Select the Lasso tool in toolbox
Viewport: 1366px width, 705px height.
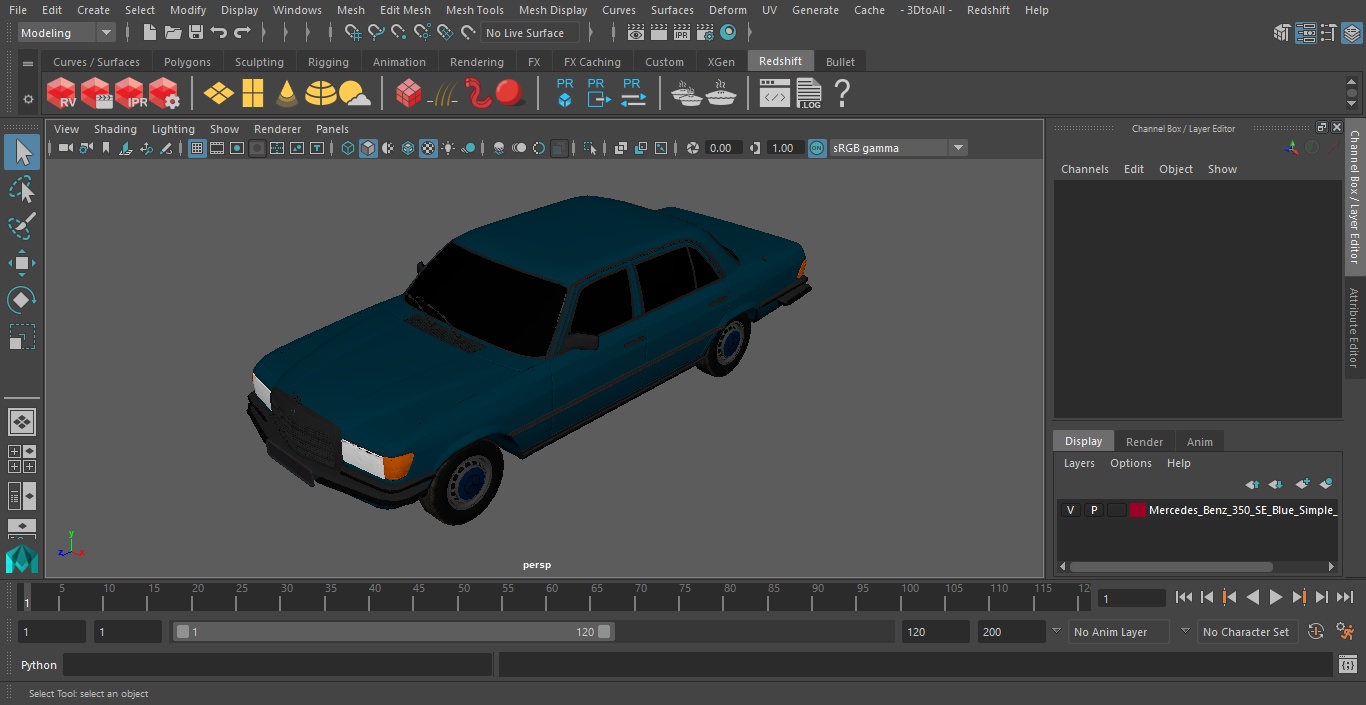click(x=22, y=190)
